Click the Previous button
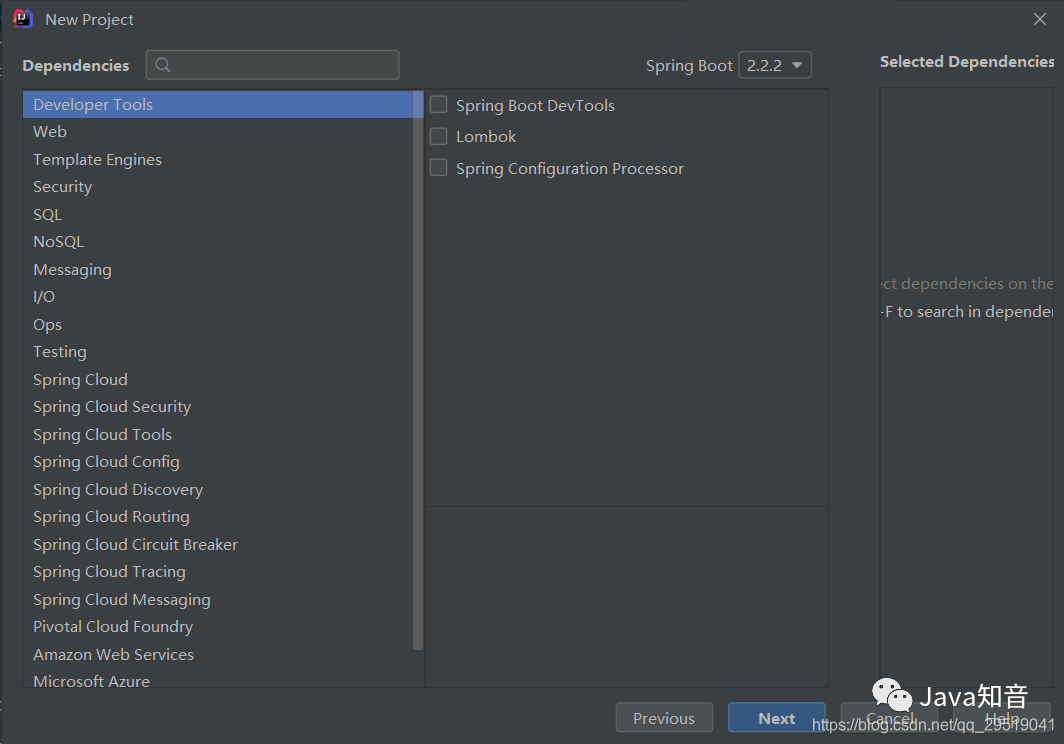The height and width of the screenshot is (744, 1064). click(664, 718)
